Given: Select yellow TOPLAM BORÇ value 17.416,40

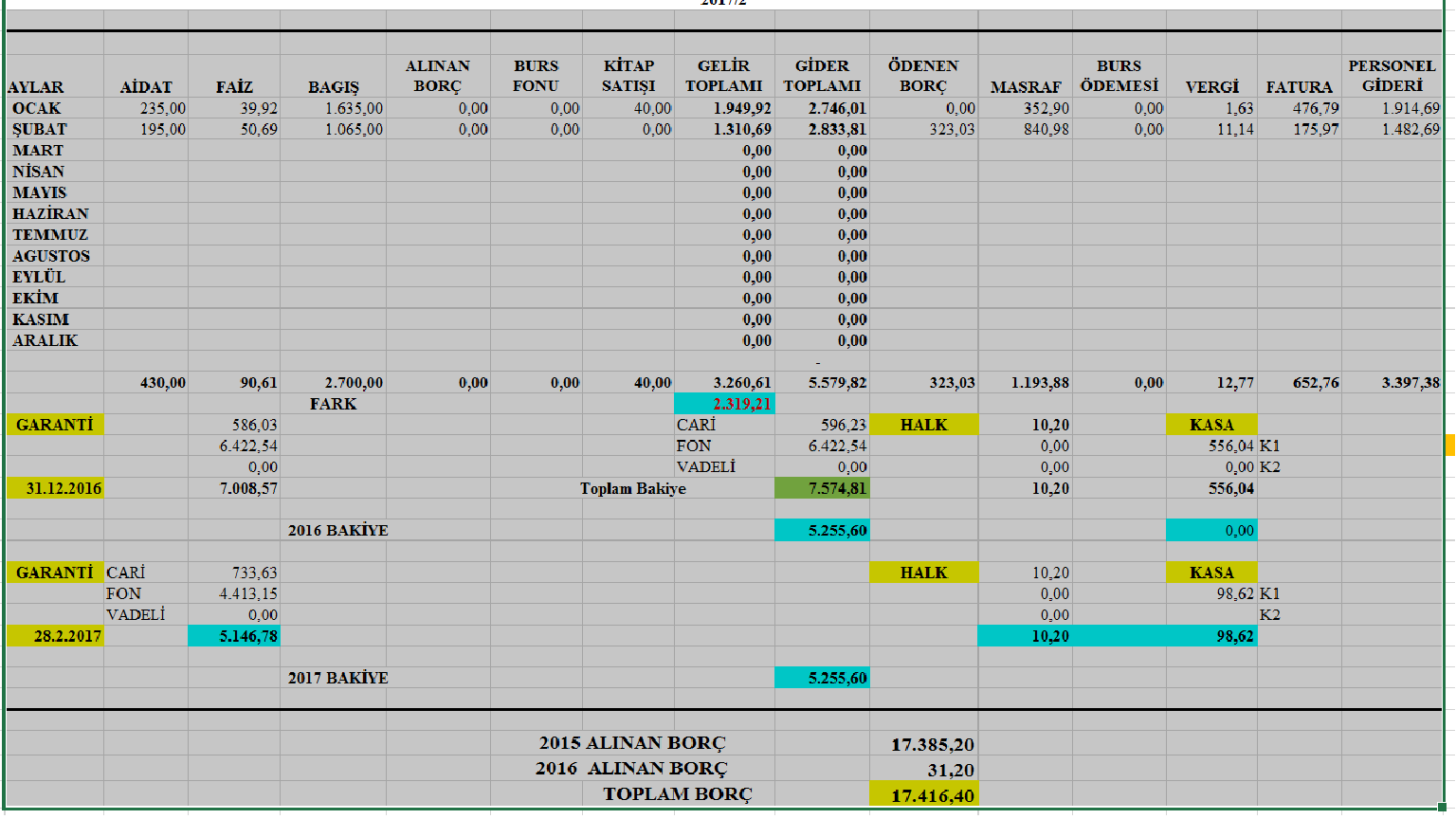Looking at the screenshot, I should point(923,794).
